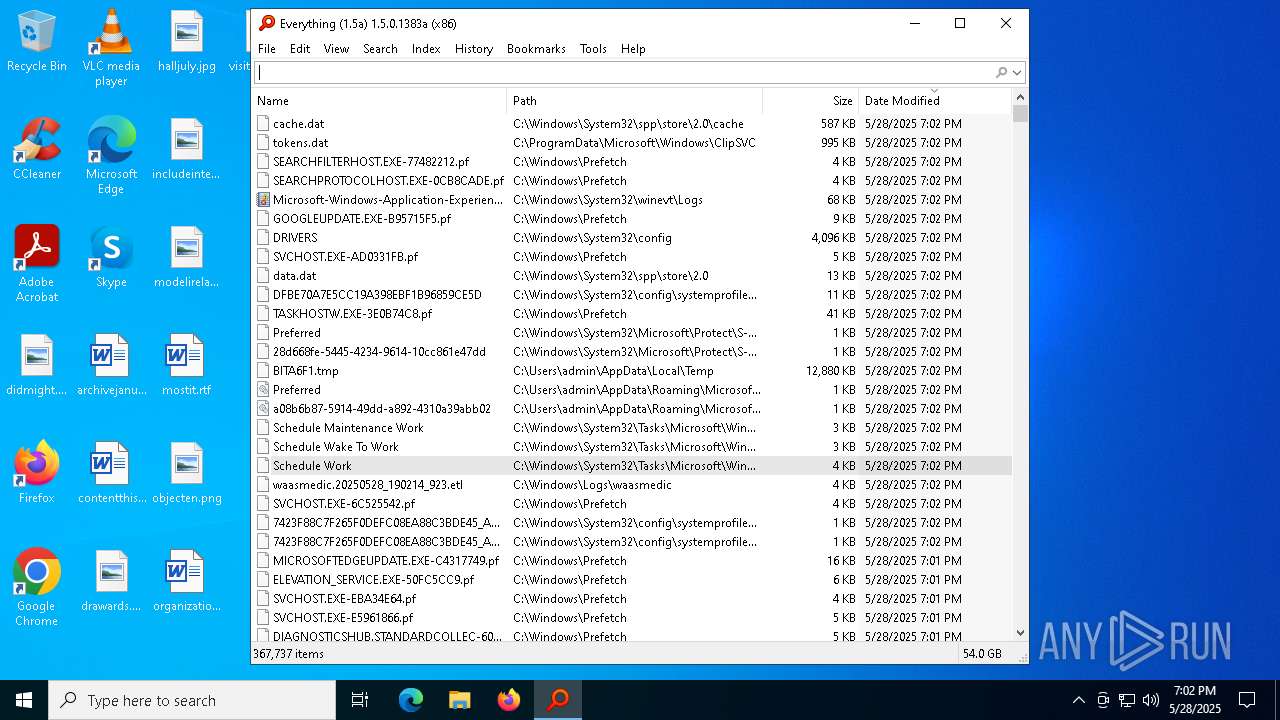Open the File menu
Viewport: 1280px width, 720px height.
pos(267,48)
